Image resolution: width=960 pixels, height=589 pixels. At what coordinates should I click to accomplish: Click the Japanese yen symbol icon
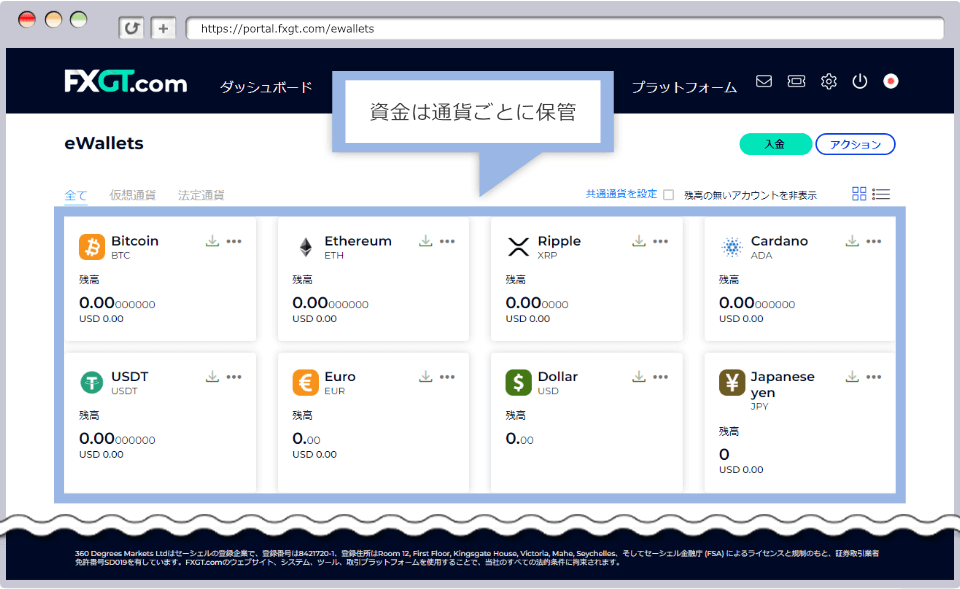[732, 383]
